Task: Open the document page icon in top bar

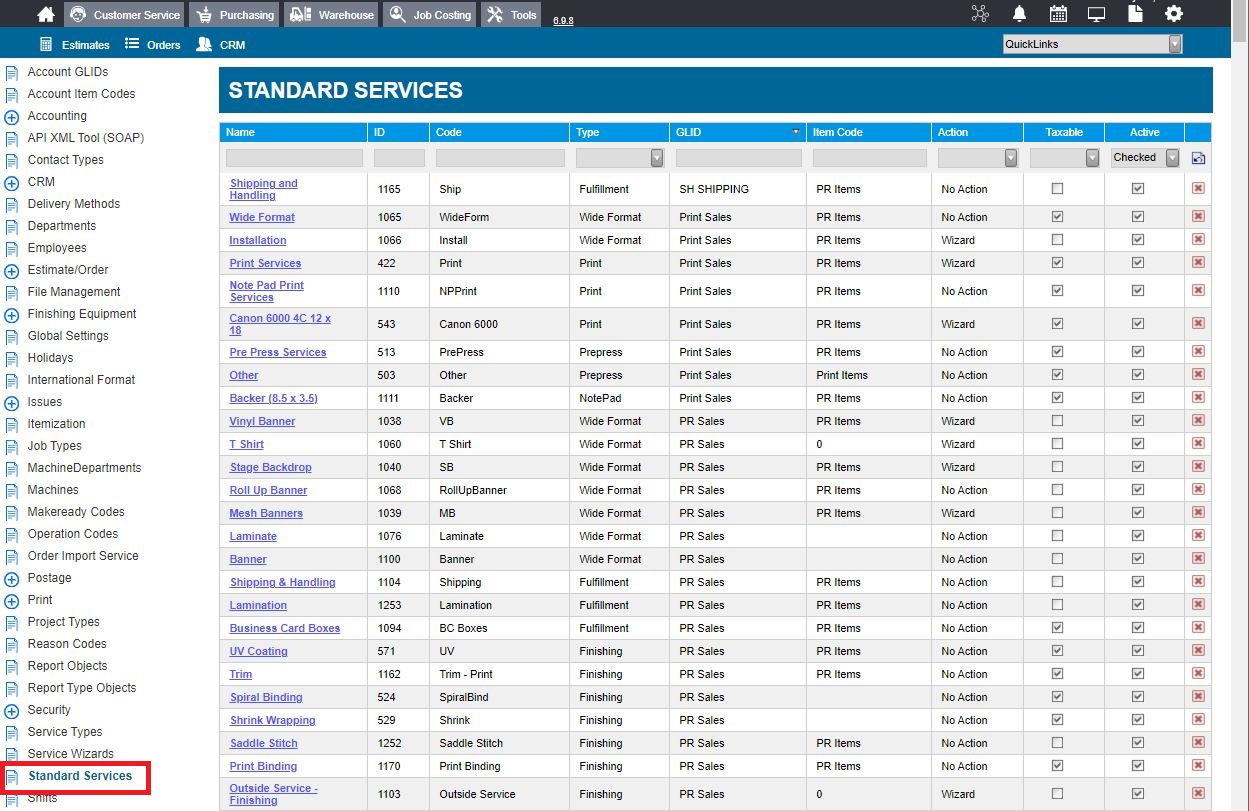Action: pyautogui.click(x=1135, y=13)
